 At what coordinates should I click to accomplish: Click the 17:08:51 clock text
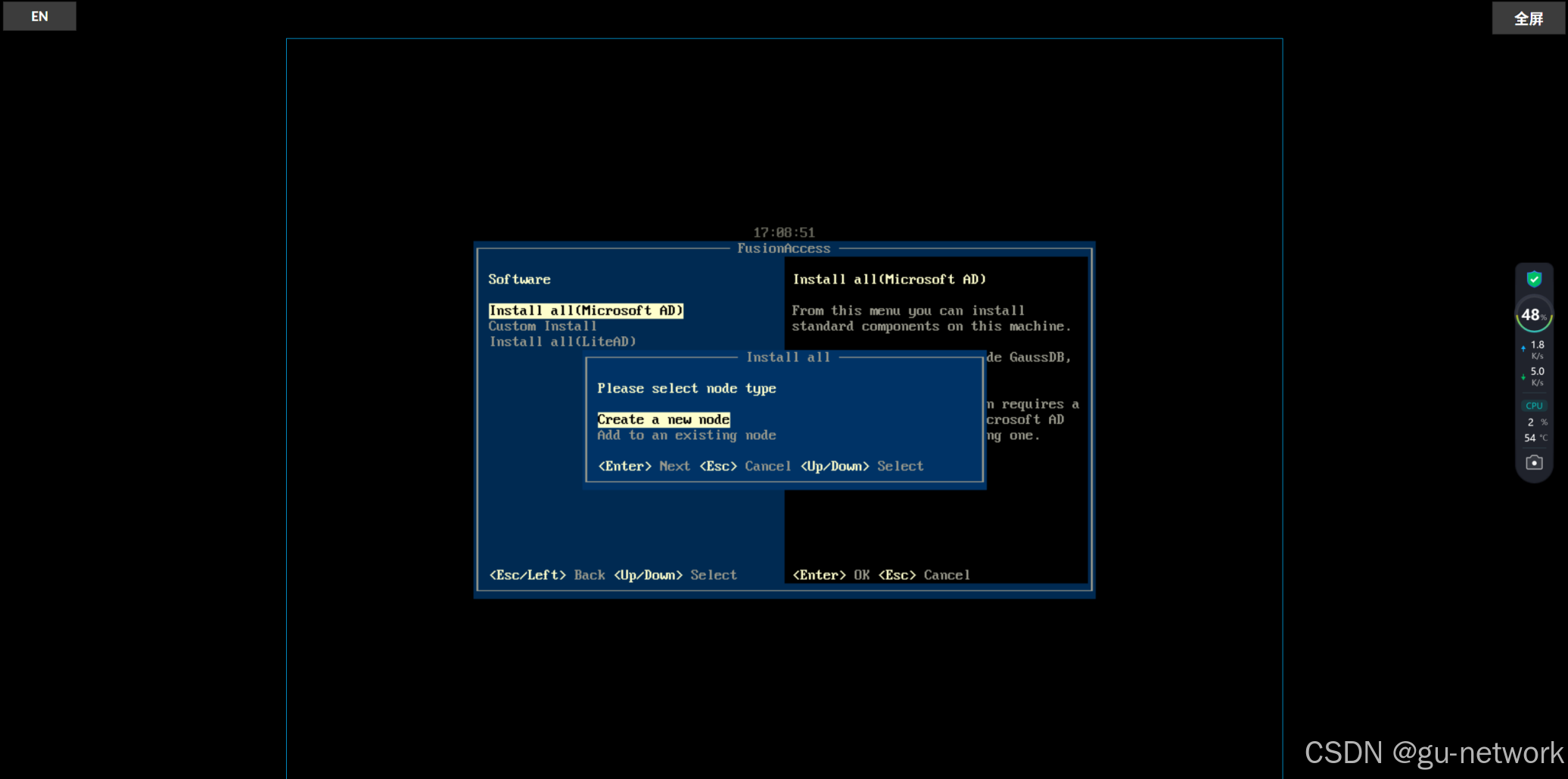click(x=784, y=232)
